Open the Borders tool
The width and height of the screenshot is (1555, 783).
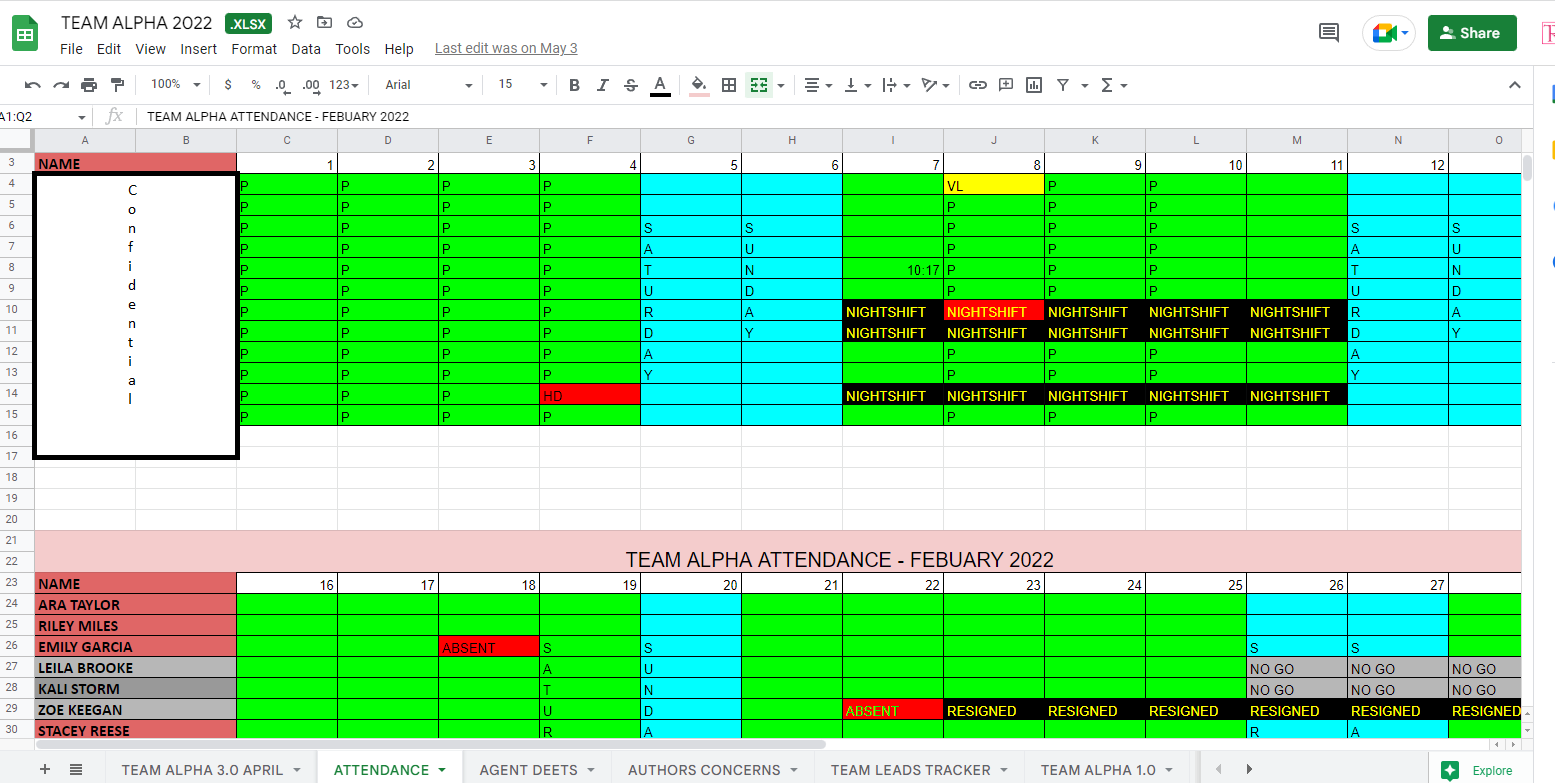(729, 85)
